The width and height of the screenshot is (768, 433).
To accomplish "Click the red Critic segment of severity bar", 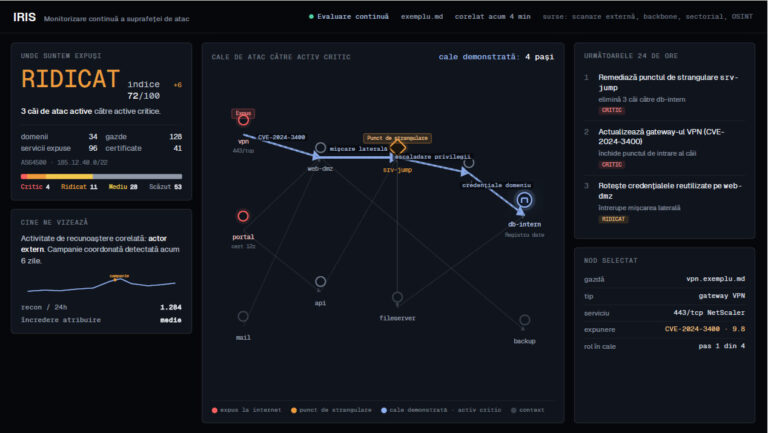I will click(x=24, y=176).
